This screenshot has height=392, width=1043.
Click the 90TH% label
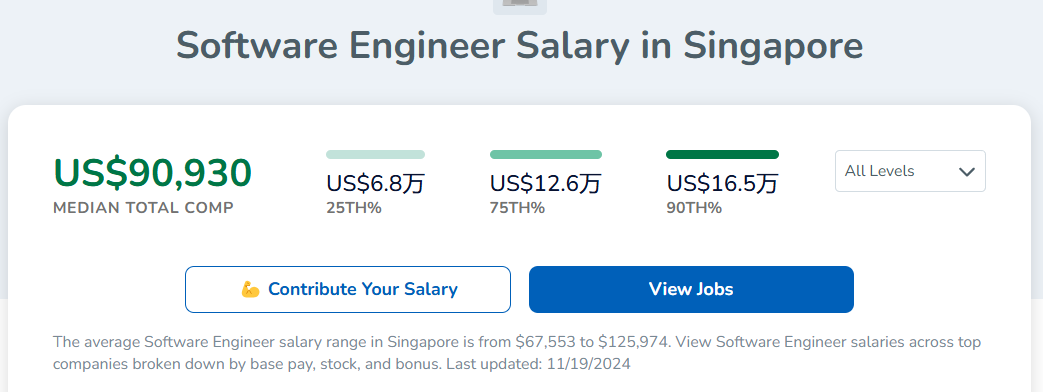pyautogui.click(x=694, y=208)
